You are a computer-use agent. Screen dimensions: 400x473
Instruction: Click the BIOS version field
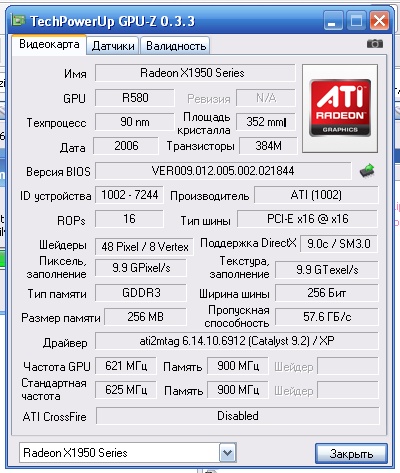point(223,171)
